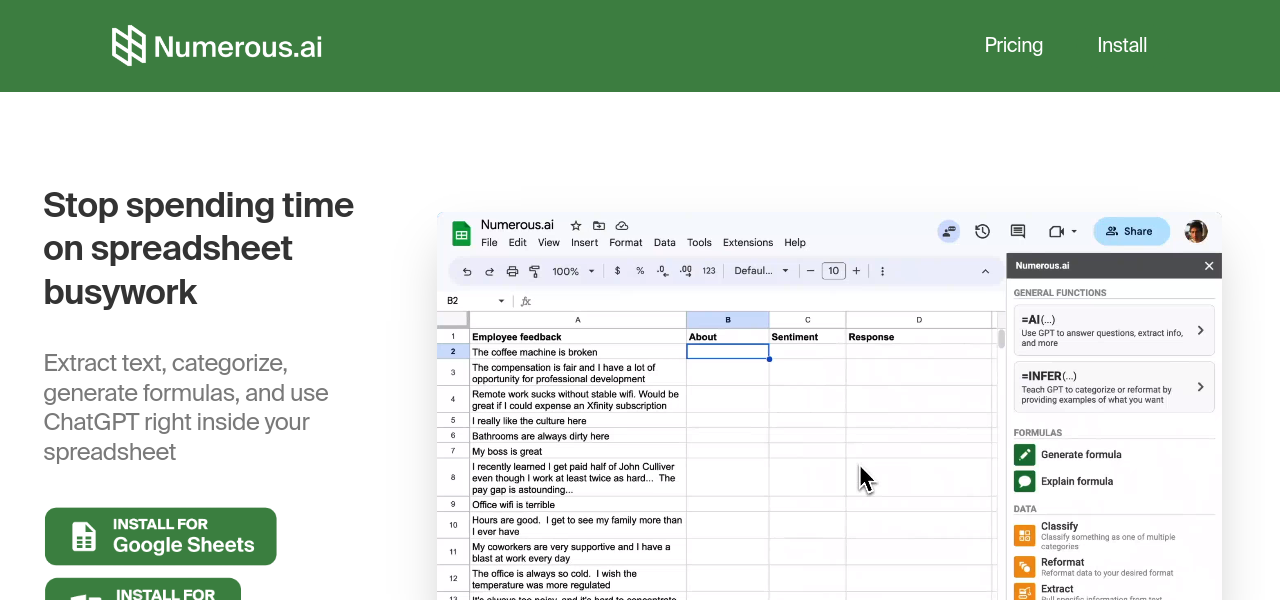Click the Generate formula pencil icon
Image resolution: width=1280 pixels, height=600 pixels.
1024,455
